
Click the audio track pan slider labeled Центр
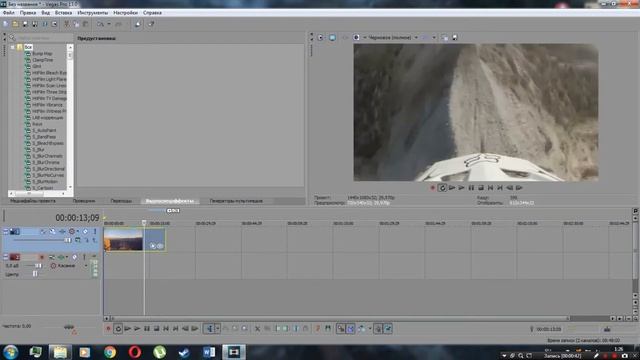point(35,274)
